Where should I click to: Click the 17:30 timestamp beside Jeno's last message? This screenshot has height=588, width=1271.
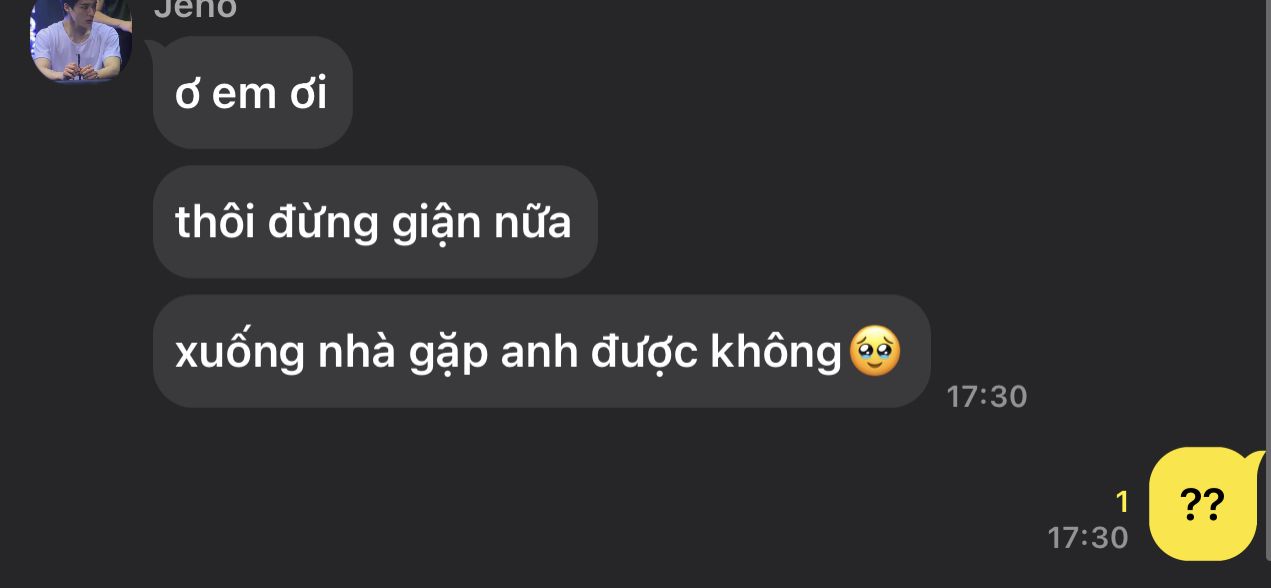(987, 396)
